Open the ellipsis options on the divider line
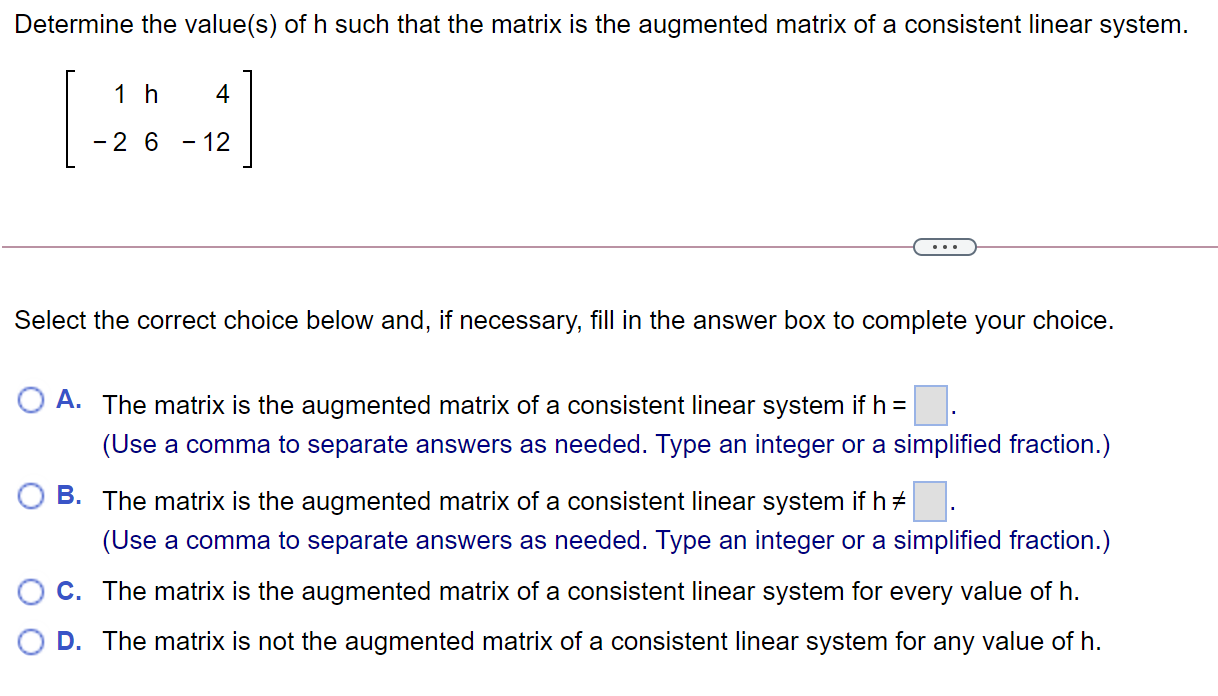This screenshot has height=696, width=1218. pos(944,246)
